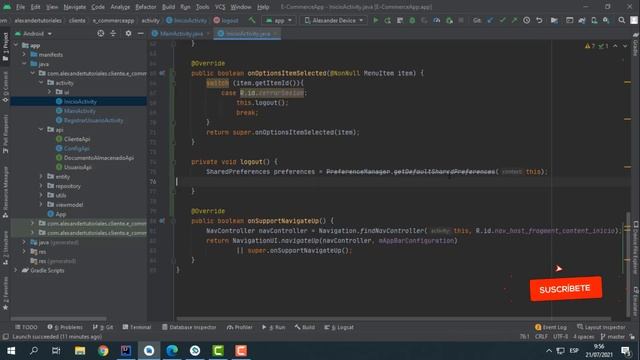Open the File menu

click(20, 7)
